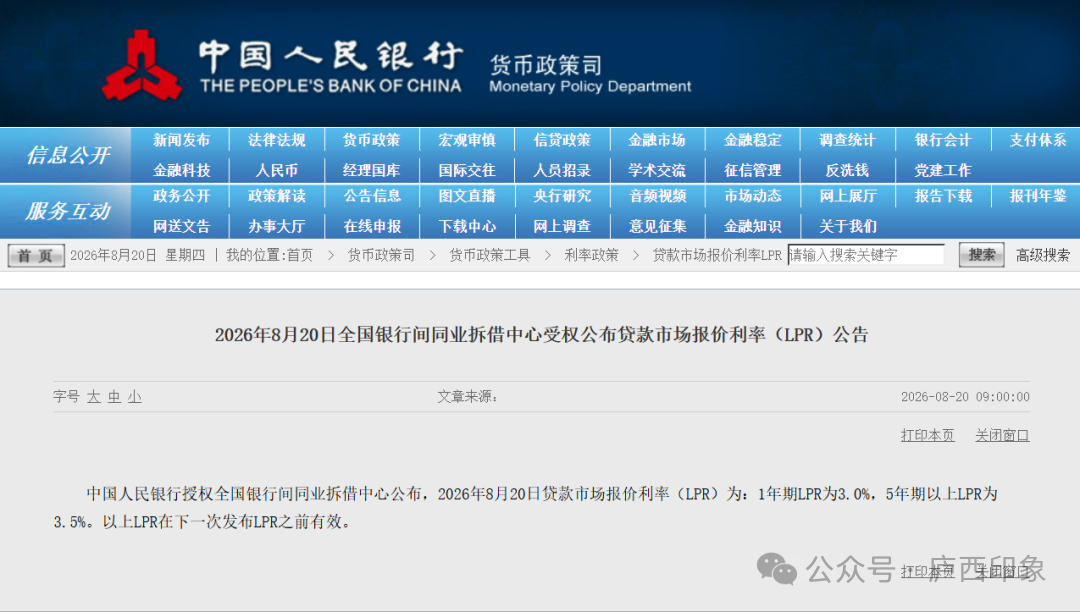
Task: Click the 服务互动 section header
Action: click(68, 211)
